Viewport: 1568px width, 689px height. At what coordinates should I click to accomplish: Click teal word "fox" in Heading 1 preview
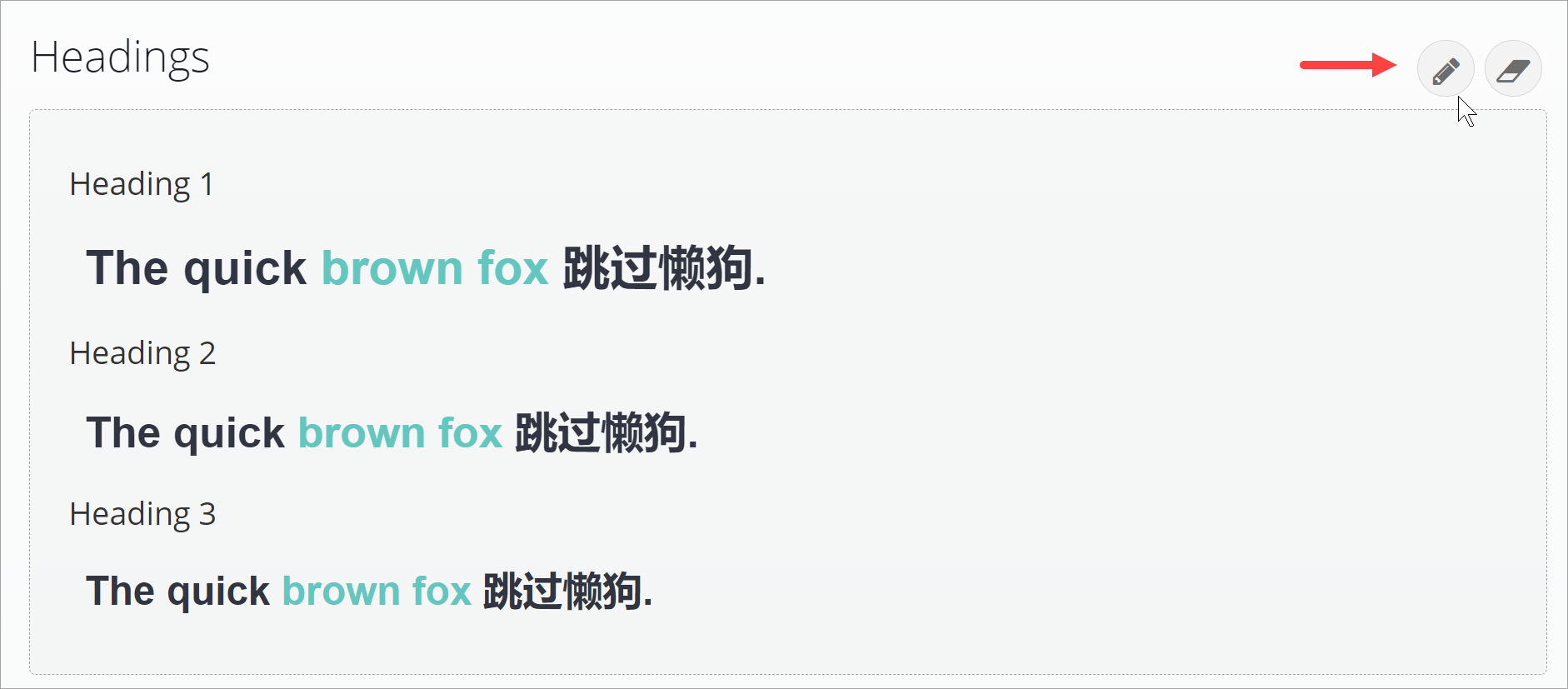pos(512,268)
